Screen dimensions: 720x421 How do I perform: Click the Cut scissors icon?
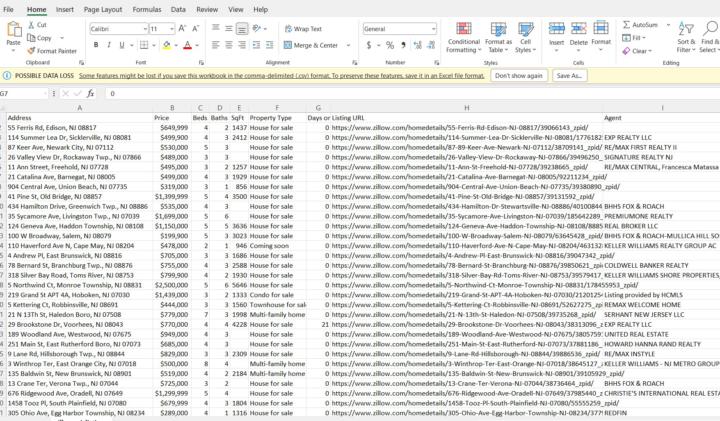click(x=31, y=25)
